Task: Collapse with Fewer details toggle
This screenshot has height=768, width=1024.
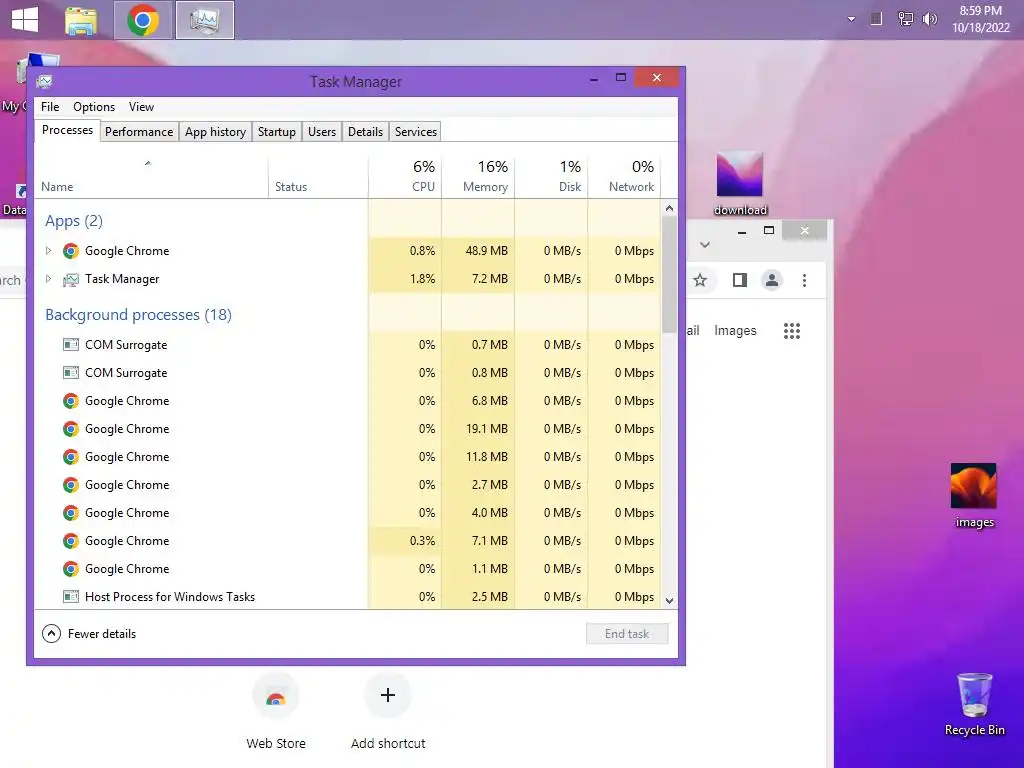Action: 89,633
